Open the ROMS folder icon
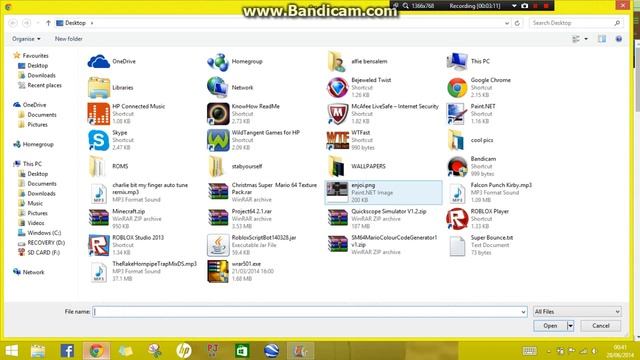The width and height of the screenshot is (640, 360). (98, 166)
